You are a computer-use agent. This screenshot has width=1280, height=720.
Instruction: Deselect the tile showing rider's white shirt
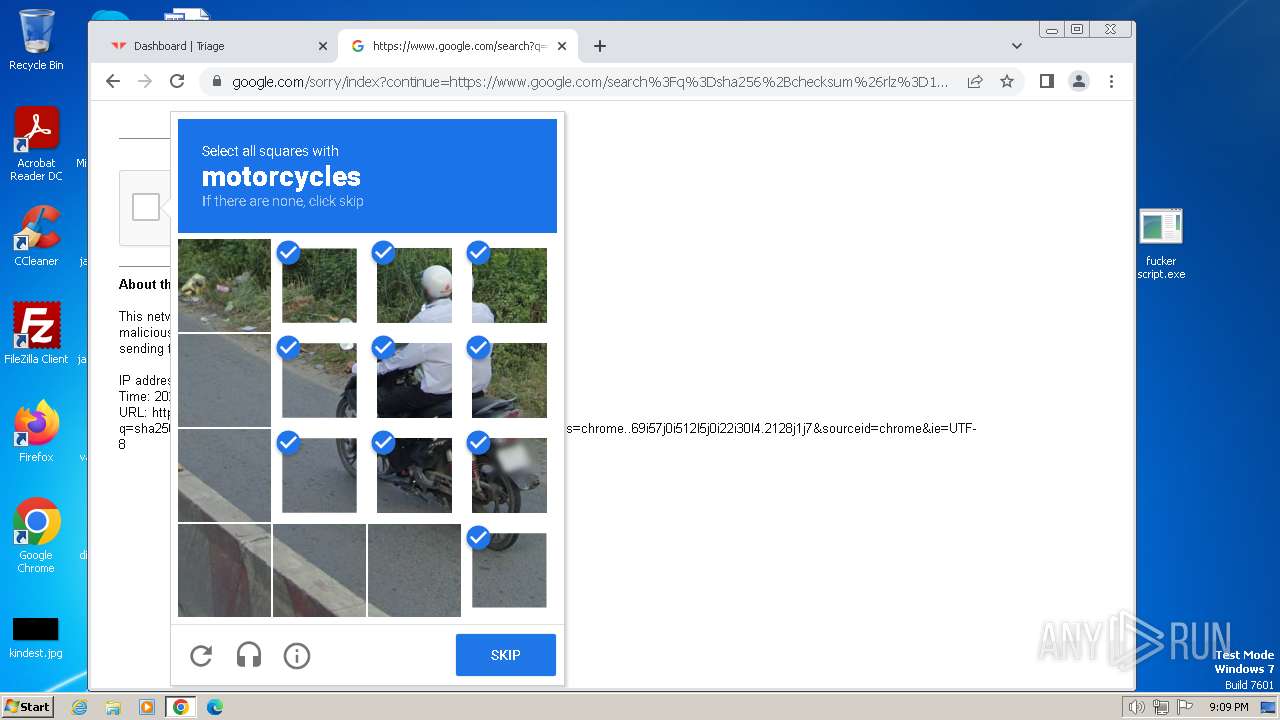tap(414, 380)
